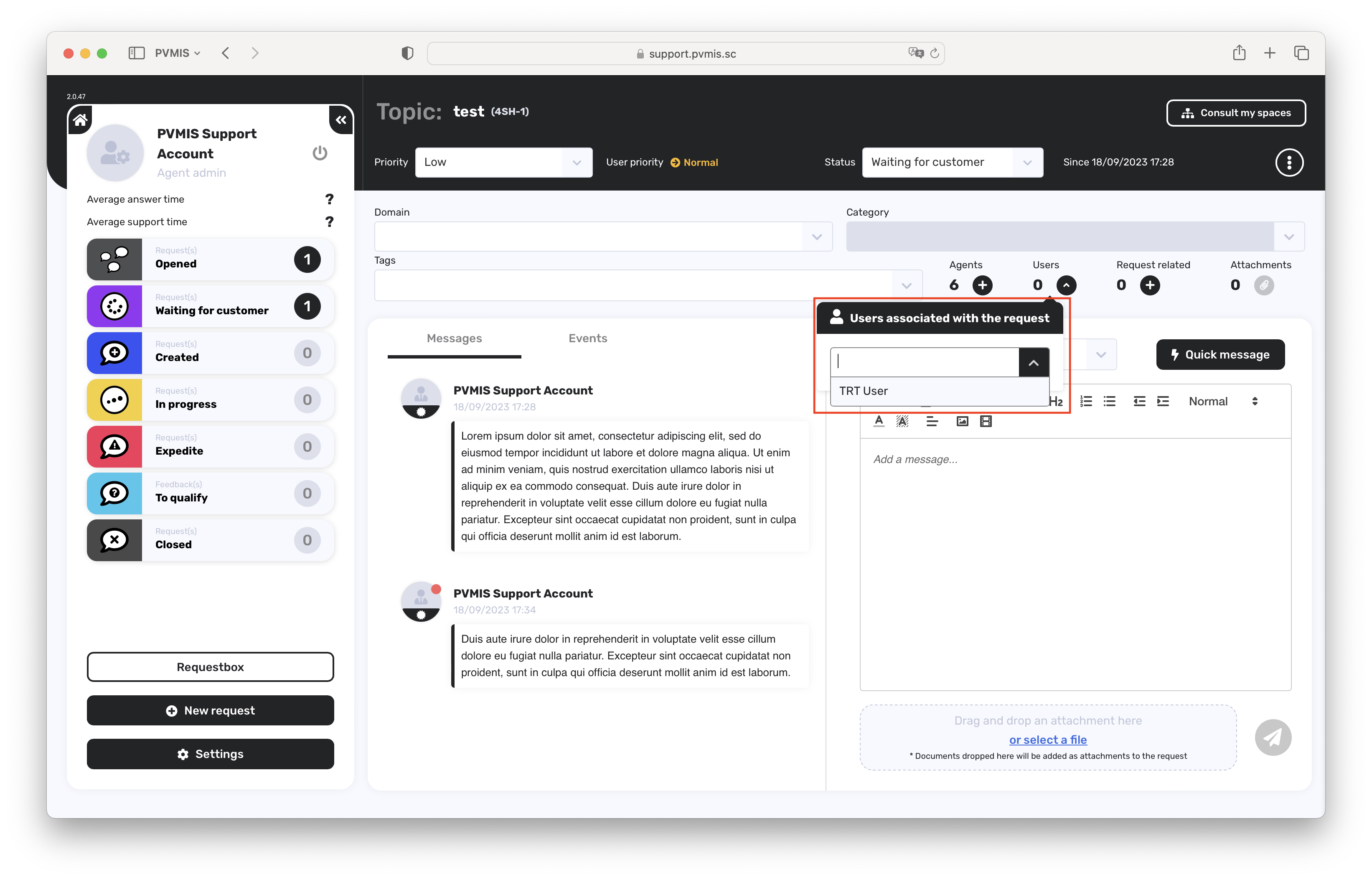Expand the Domain dropdown
Image resolution: width=1372 pixels, height=880 pixels.
pos(816,237)
